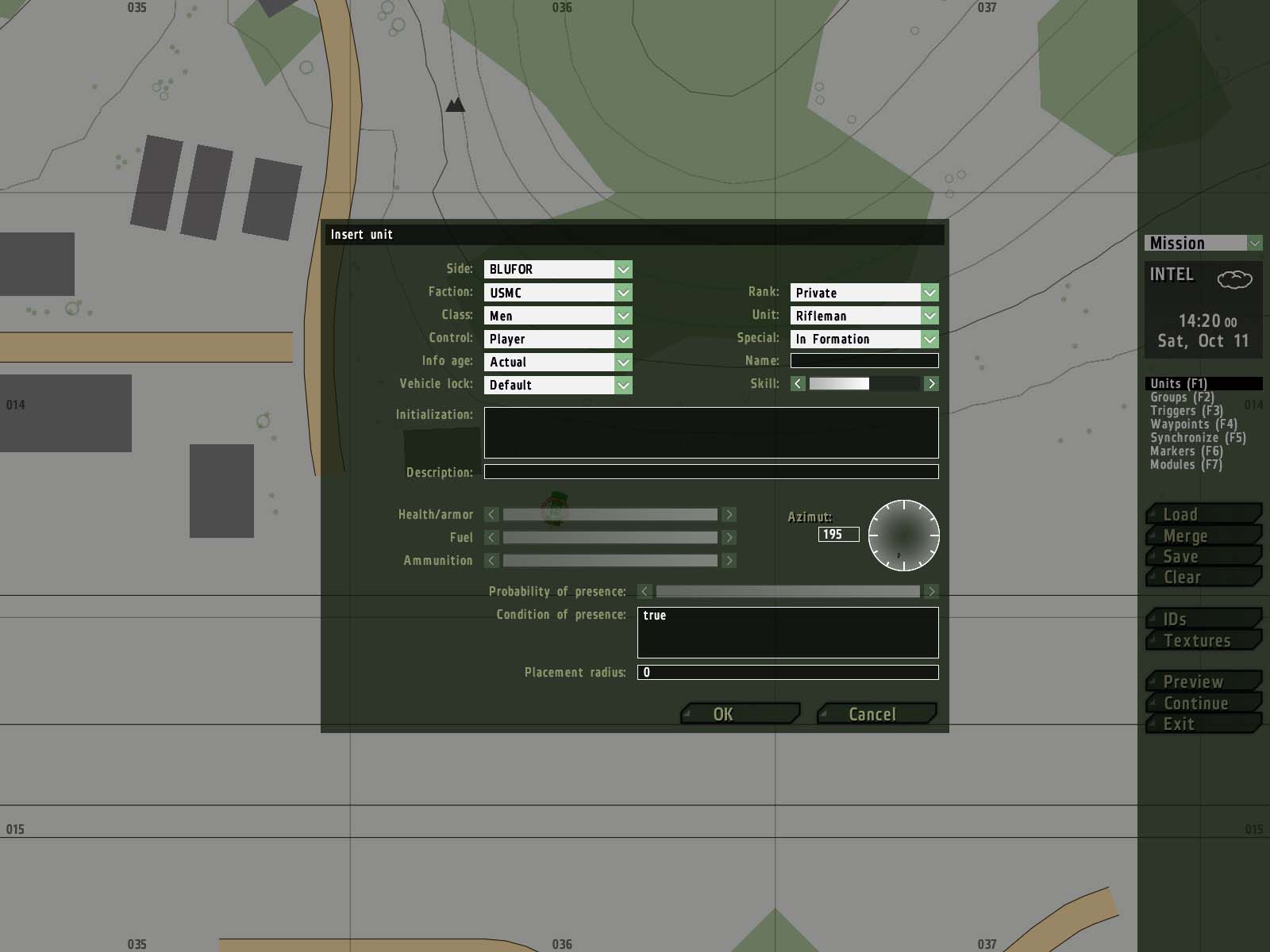Screen dimensions: 1270x952
Task: Decrease Health/armor with the left arrow
Action: pos(491,515)
